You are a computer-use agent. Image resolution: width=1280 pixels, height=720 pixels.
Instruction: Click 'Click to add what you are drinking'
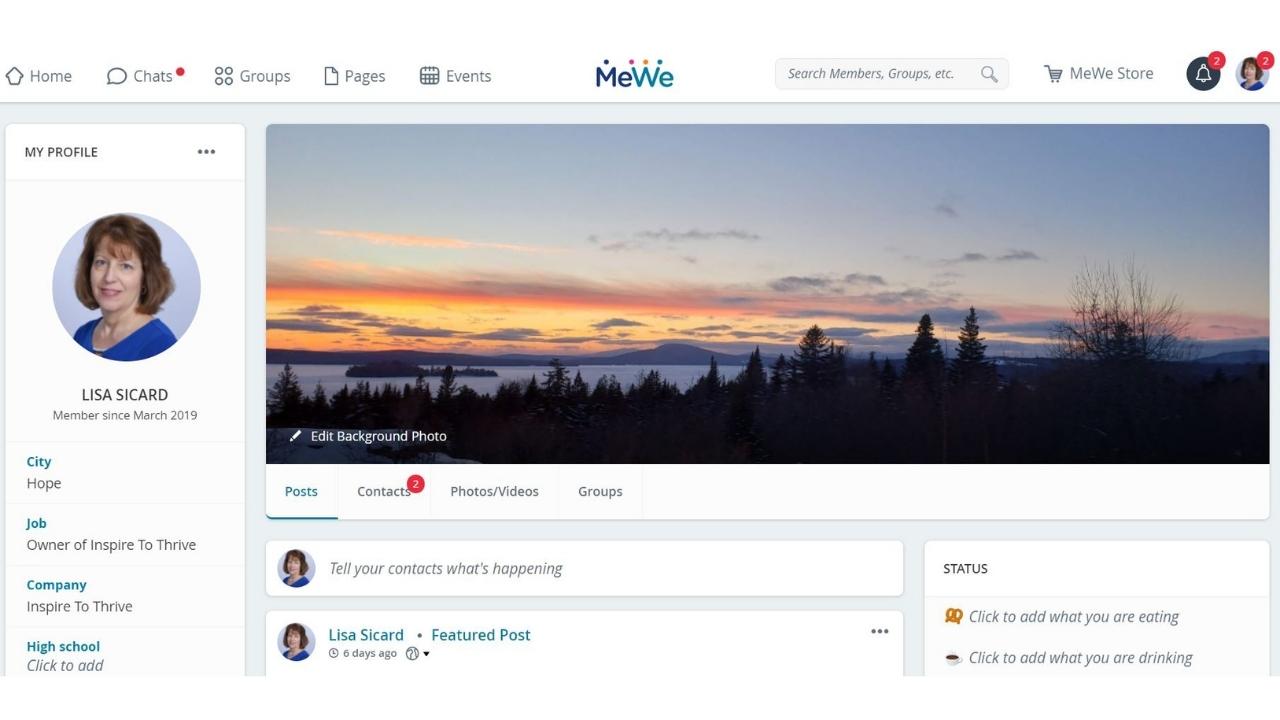pyautogui.click(x=1080, y=658)
